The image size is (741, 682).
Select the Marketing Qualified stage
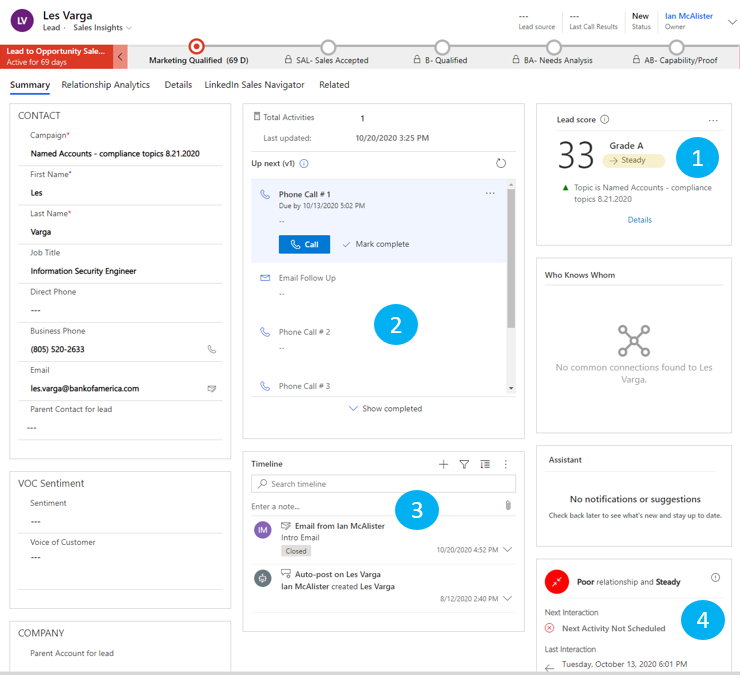pos(197,47)
